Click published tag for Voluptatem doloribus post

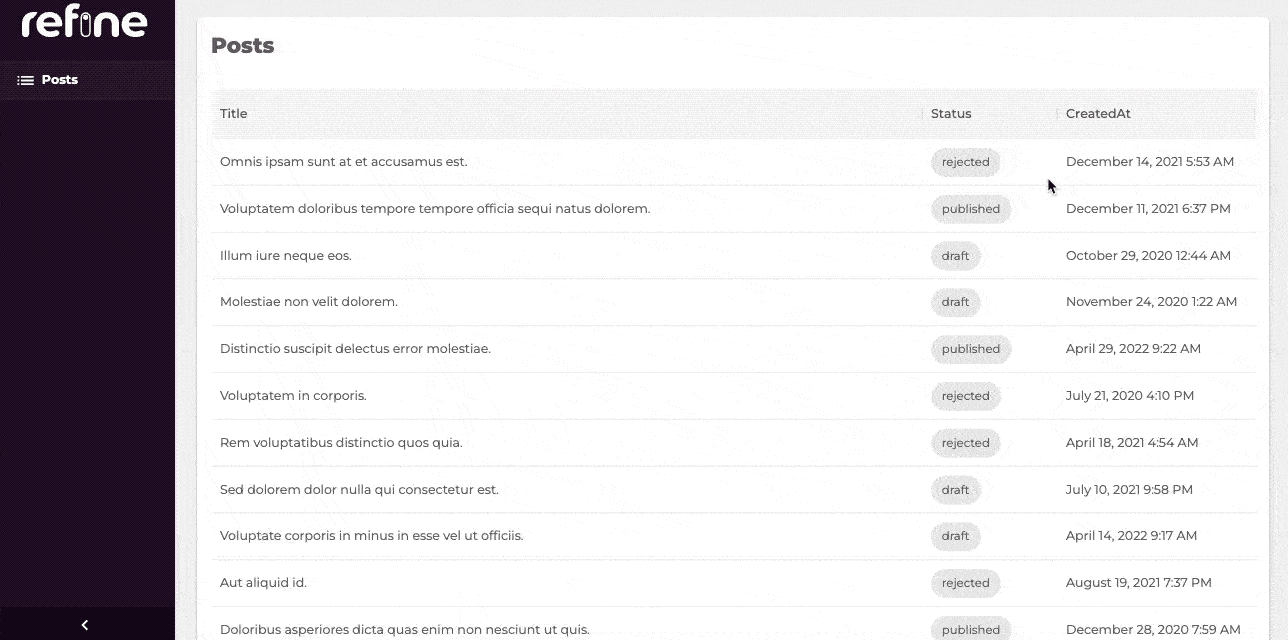pyautogui.click(x=970, y=209)
